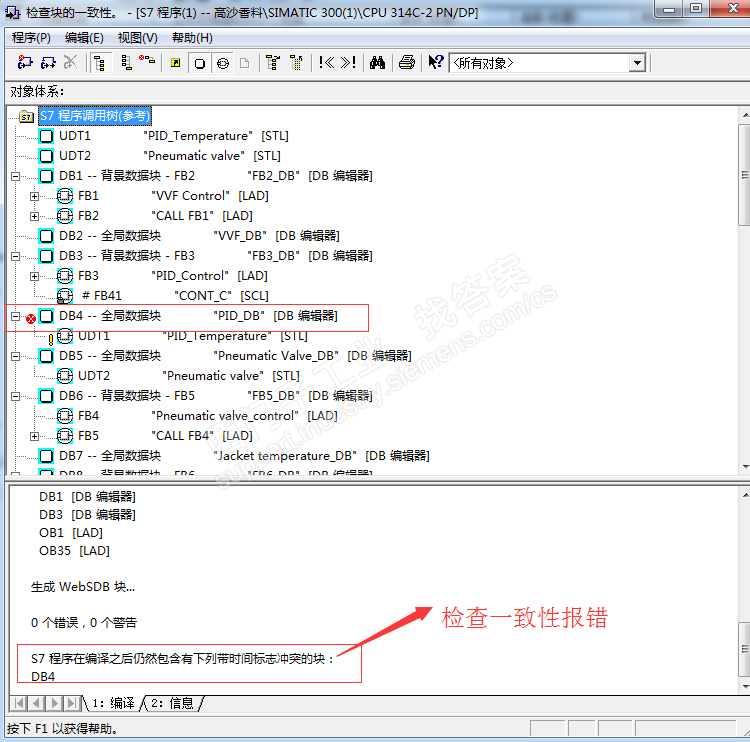Collapse the DB5 Pneumatic Valve_DB node
The image size is (750, 742).
point(15,356)
